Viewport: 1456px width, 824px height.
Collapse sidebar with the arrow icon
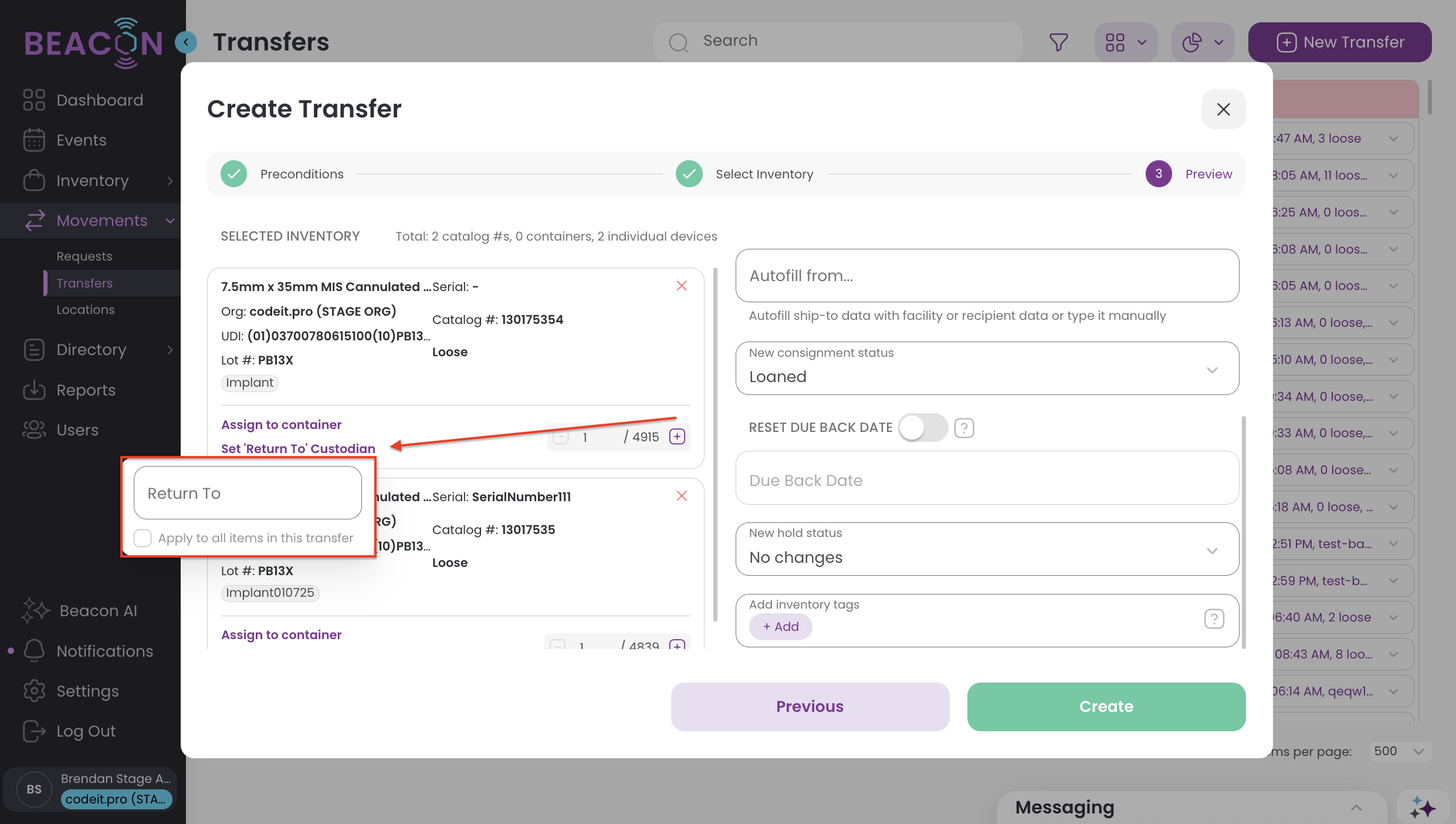(x=186, y=42)
